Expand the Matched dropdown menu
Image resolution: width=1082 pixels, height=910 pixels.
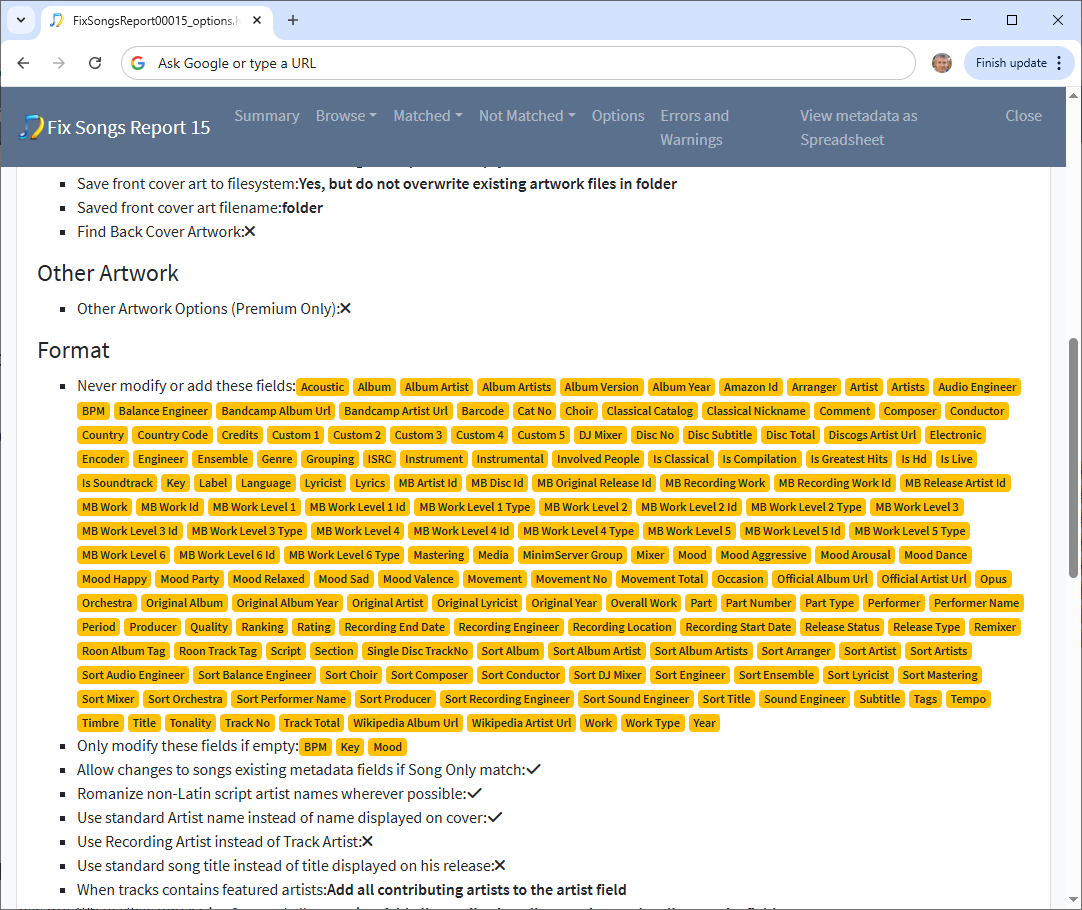pos(427,116)
